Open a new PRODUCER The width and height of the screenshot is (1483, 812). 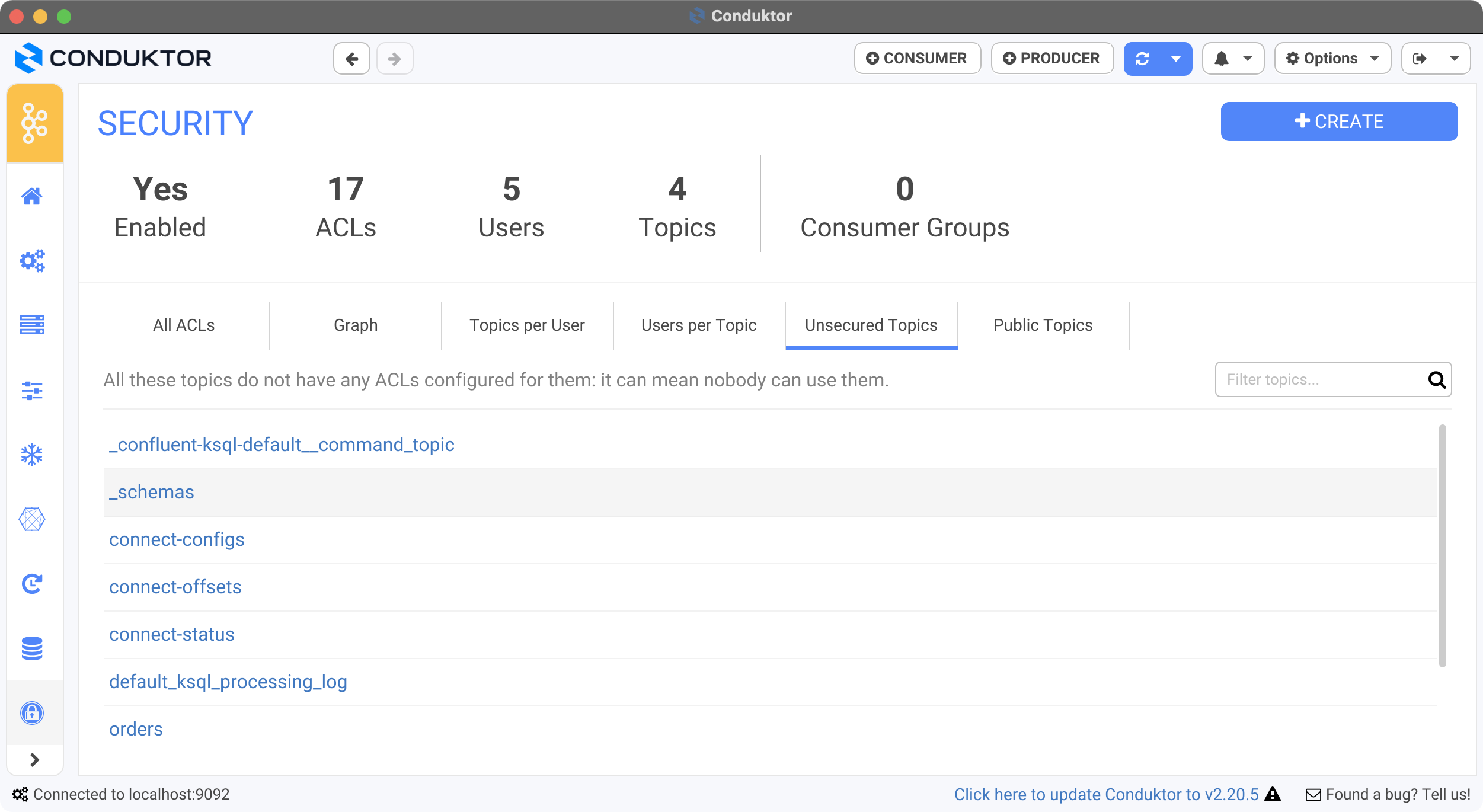point(1053,59)
